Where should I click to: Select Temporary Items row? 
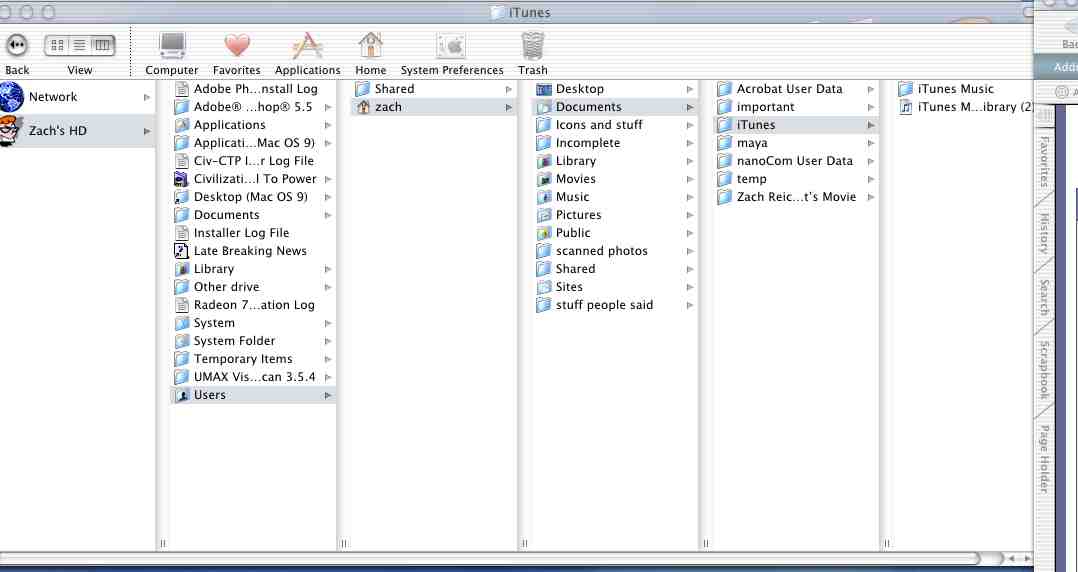click(252, 359)
